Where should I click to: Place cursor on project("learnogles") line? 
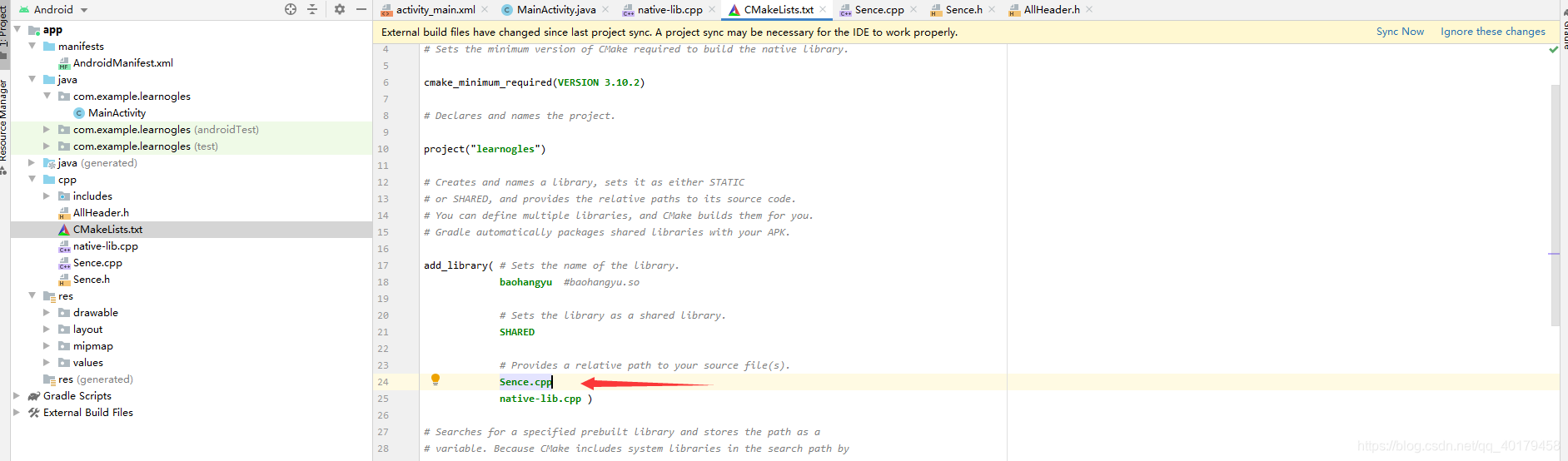click(485, 149)
